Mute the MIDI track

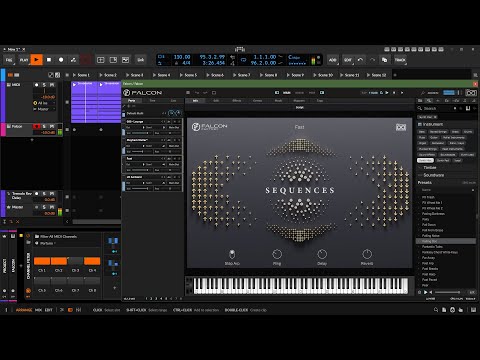tap(52, 85)
